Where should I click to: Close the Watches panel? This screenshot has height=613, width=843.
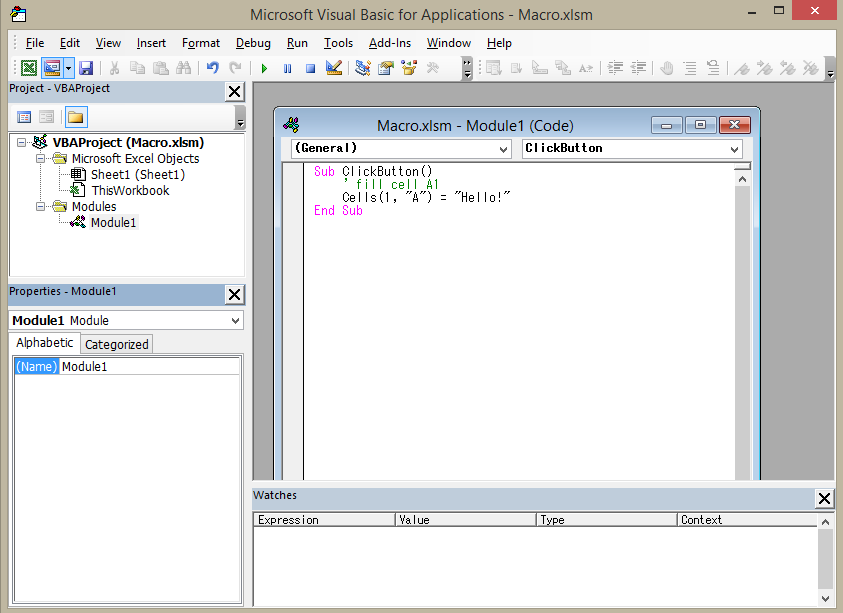[x=824, y=498]
